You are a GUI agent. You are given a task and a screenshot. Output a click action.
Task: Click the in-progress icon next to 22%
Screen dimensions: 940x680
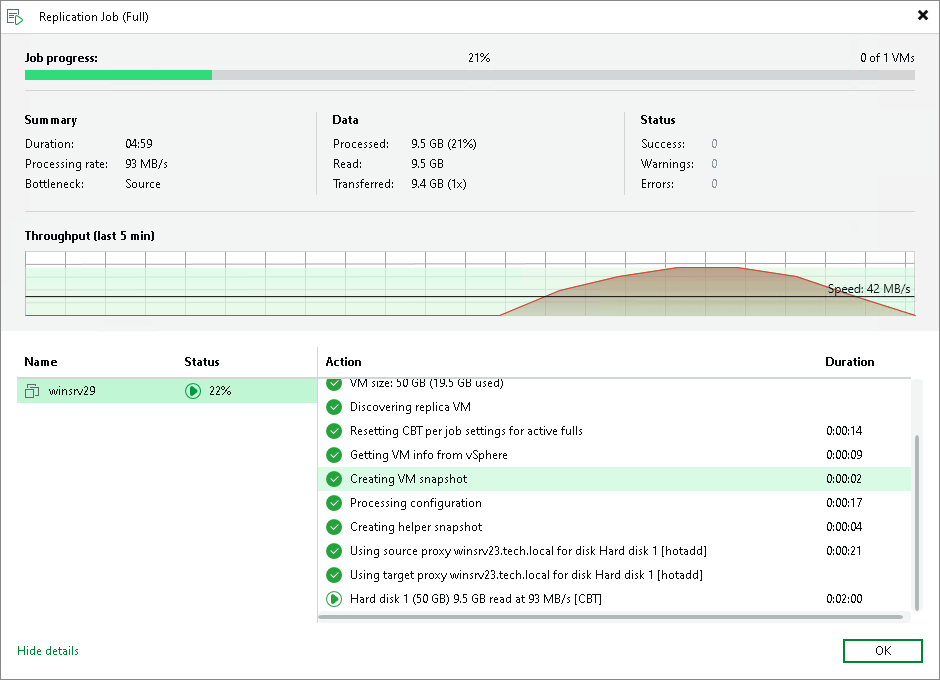pyautogui.click(x=193, y=391)
